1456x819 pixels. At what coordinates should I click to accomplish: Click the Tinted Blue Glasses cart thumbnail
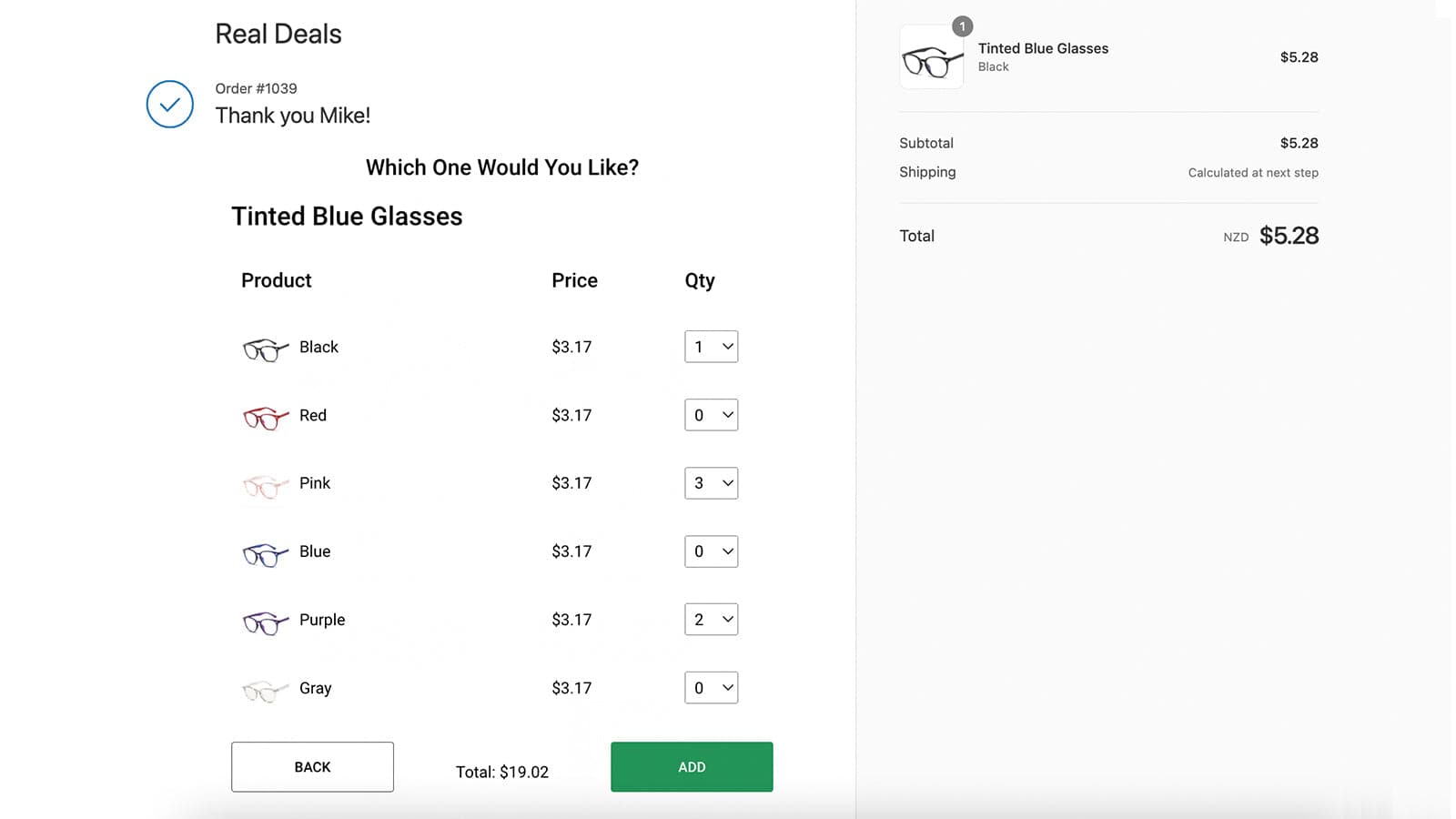tap(931, 56)
